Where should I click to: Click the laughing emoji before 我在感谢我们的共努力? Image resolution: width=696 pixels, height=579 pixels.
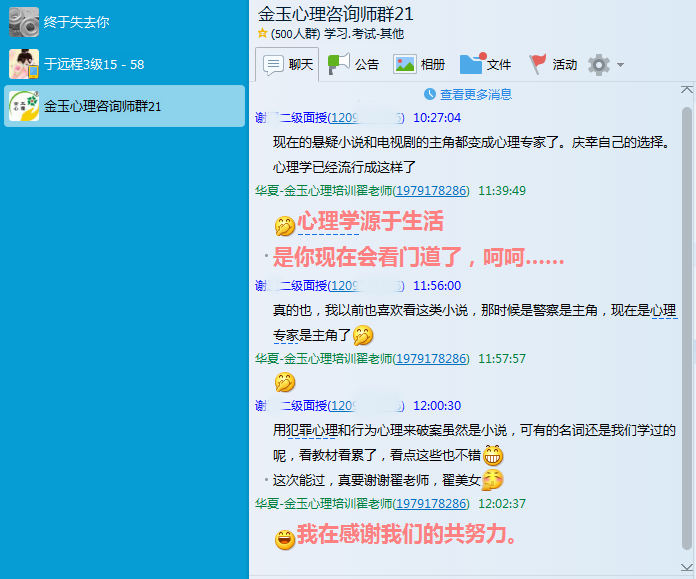point(284,539)
